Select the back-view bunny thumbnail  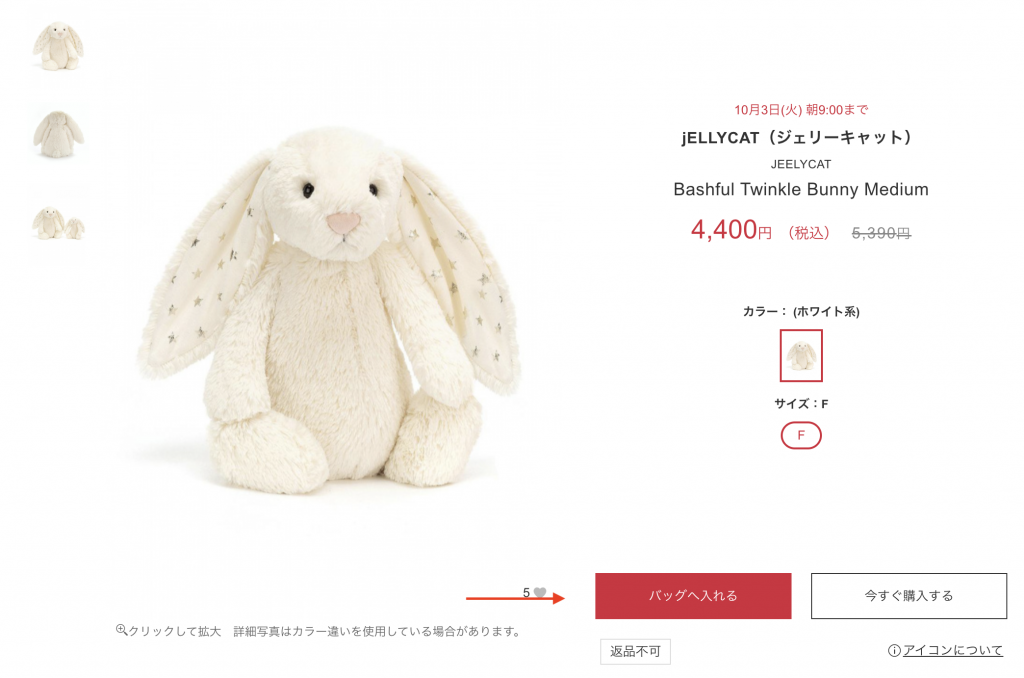[x=58, y=134]
